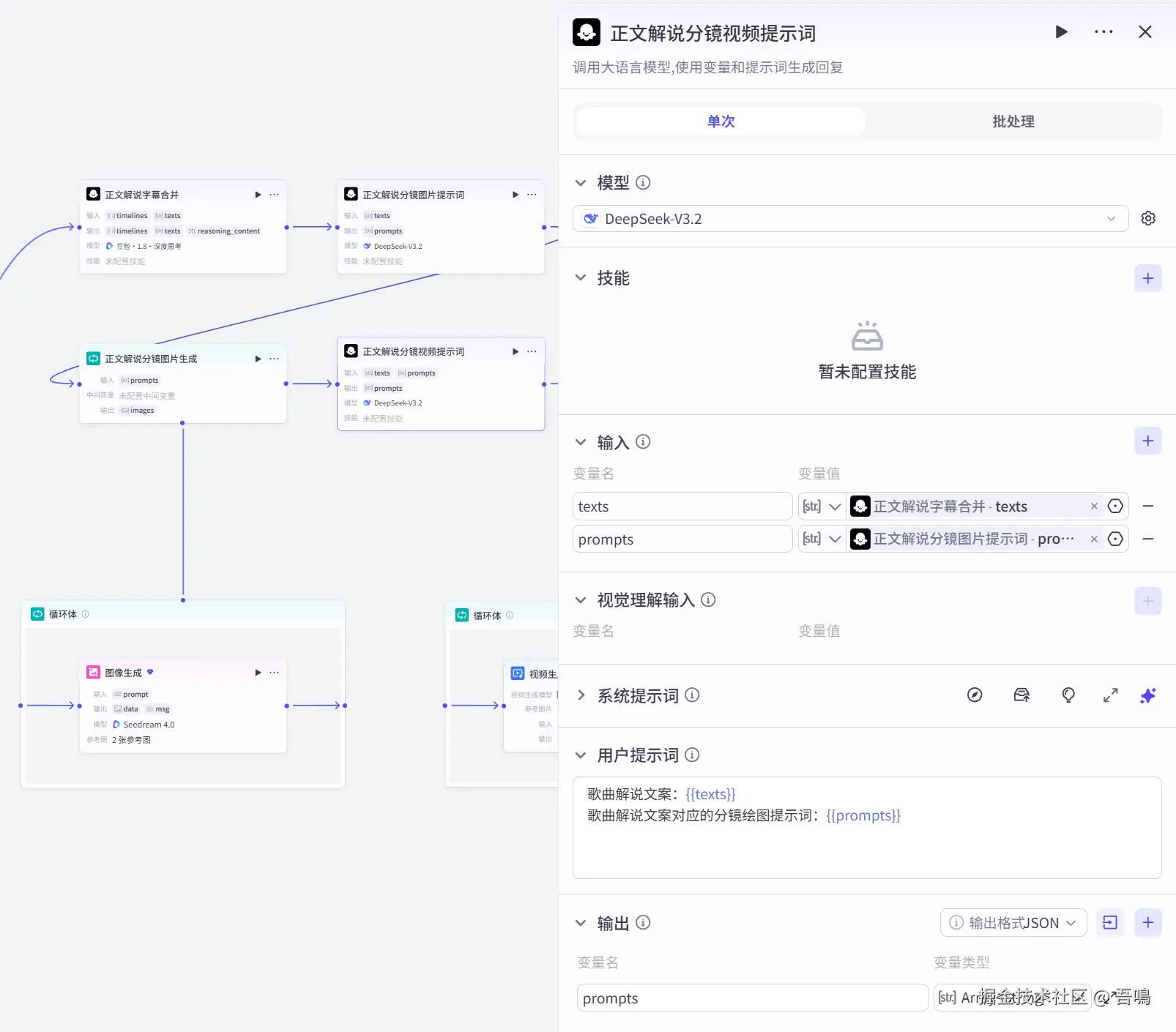Screen dimensions: 1176x1032
Task: Run the 正文解说分镜视频提示词 canvas node
Action: [x=516, y=351]
